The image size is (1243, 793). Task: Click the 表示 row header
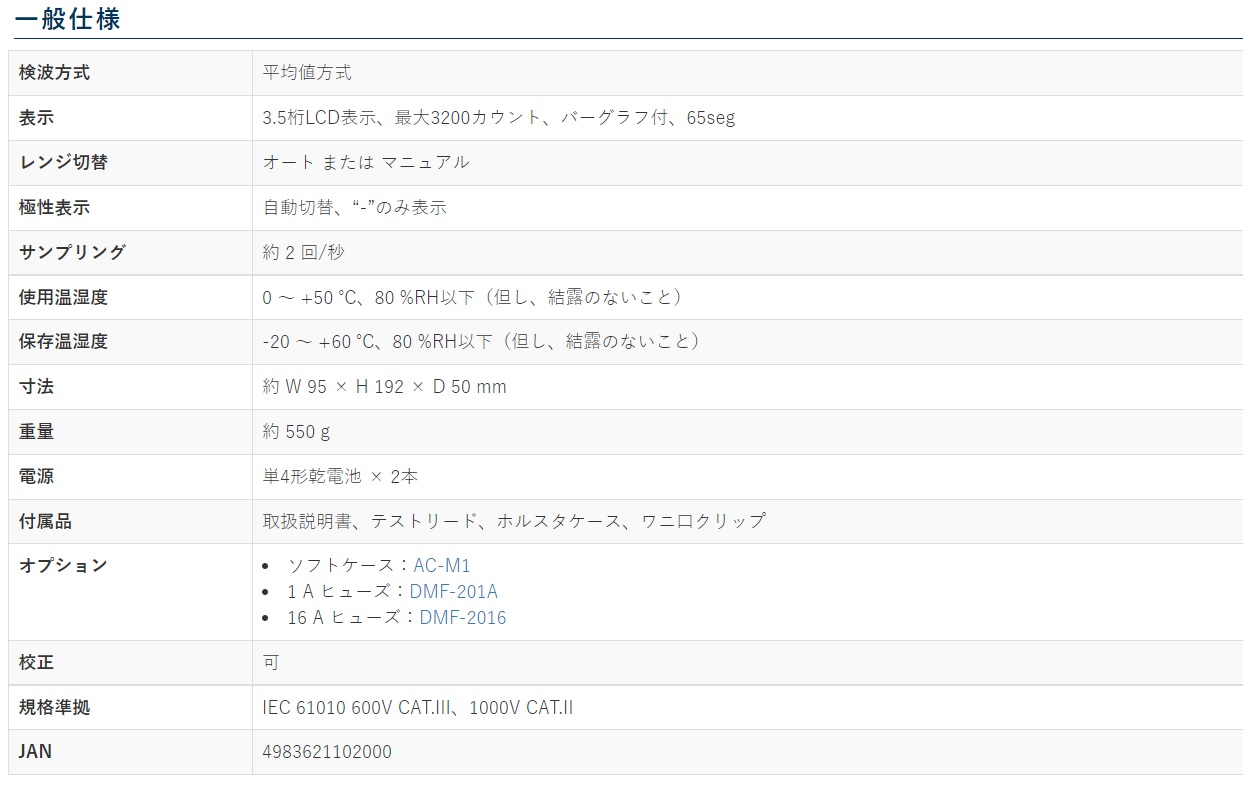coord(37,118)
